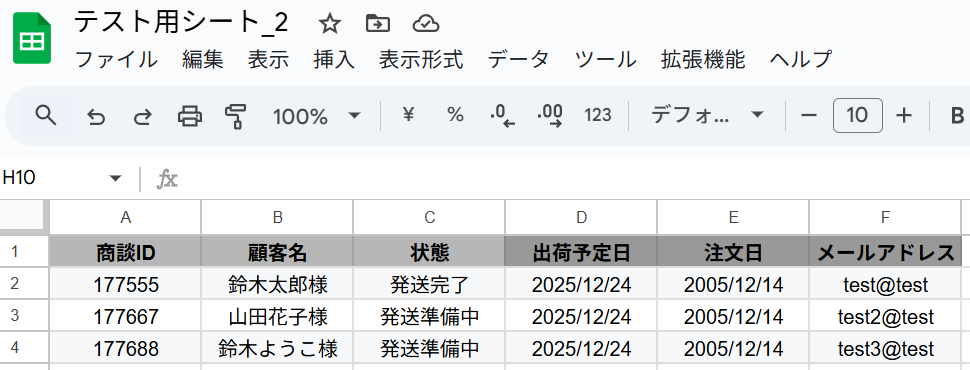Open the print dialog icon

coord(190,116)
